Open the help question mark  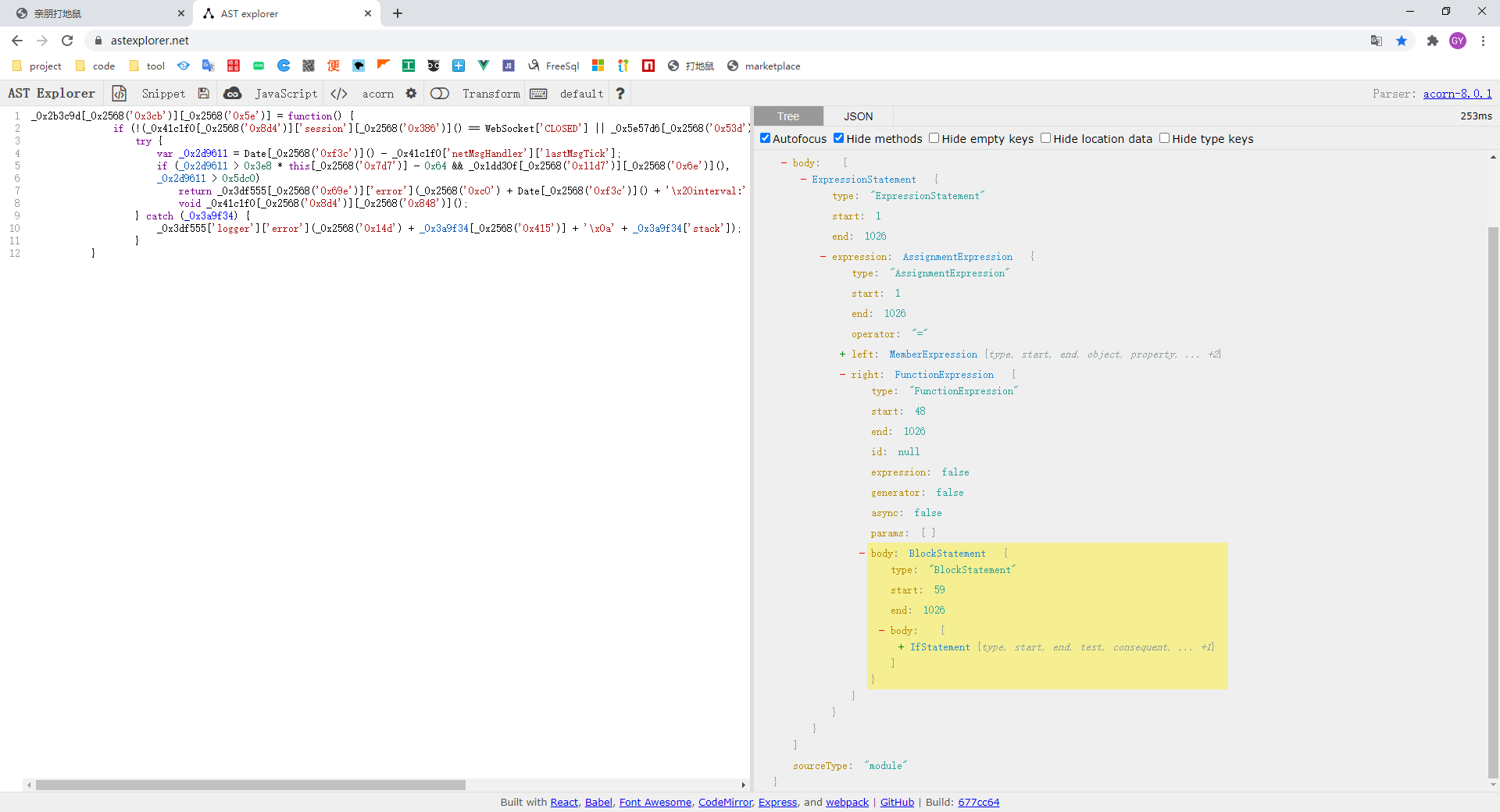point(620,94)
